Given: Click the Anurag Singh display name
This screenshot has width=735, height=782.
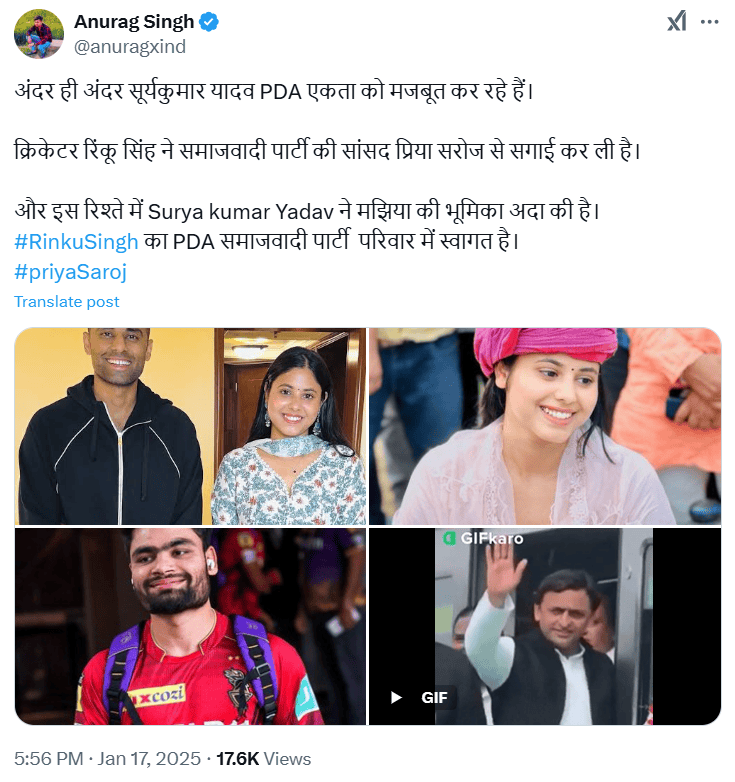Looking at the screenshot, I should coord(134,22).
